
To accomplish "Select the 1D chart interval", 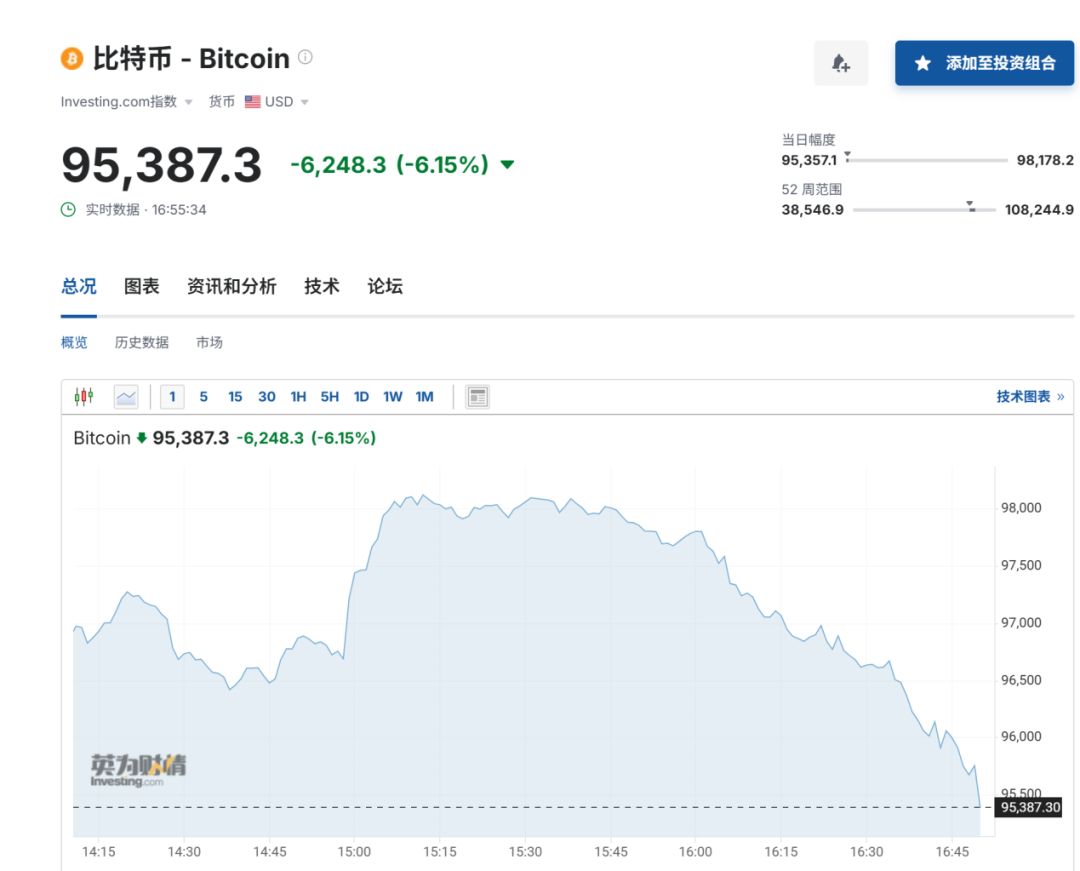I will pos(361,397).
